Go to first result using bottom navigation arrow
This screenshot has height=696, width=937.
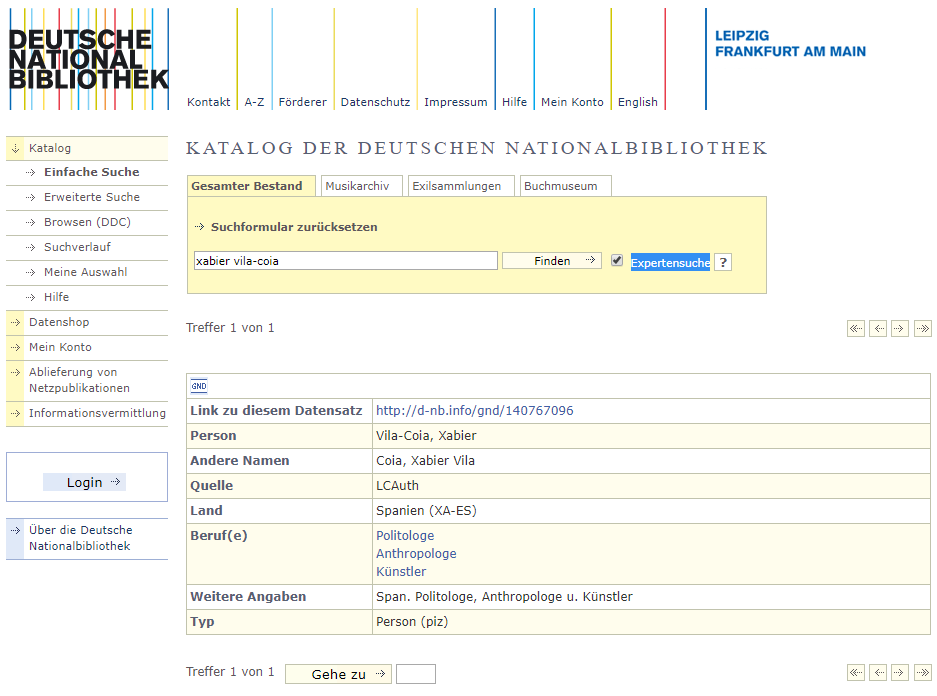856,673
